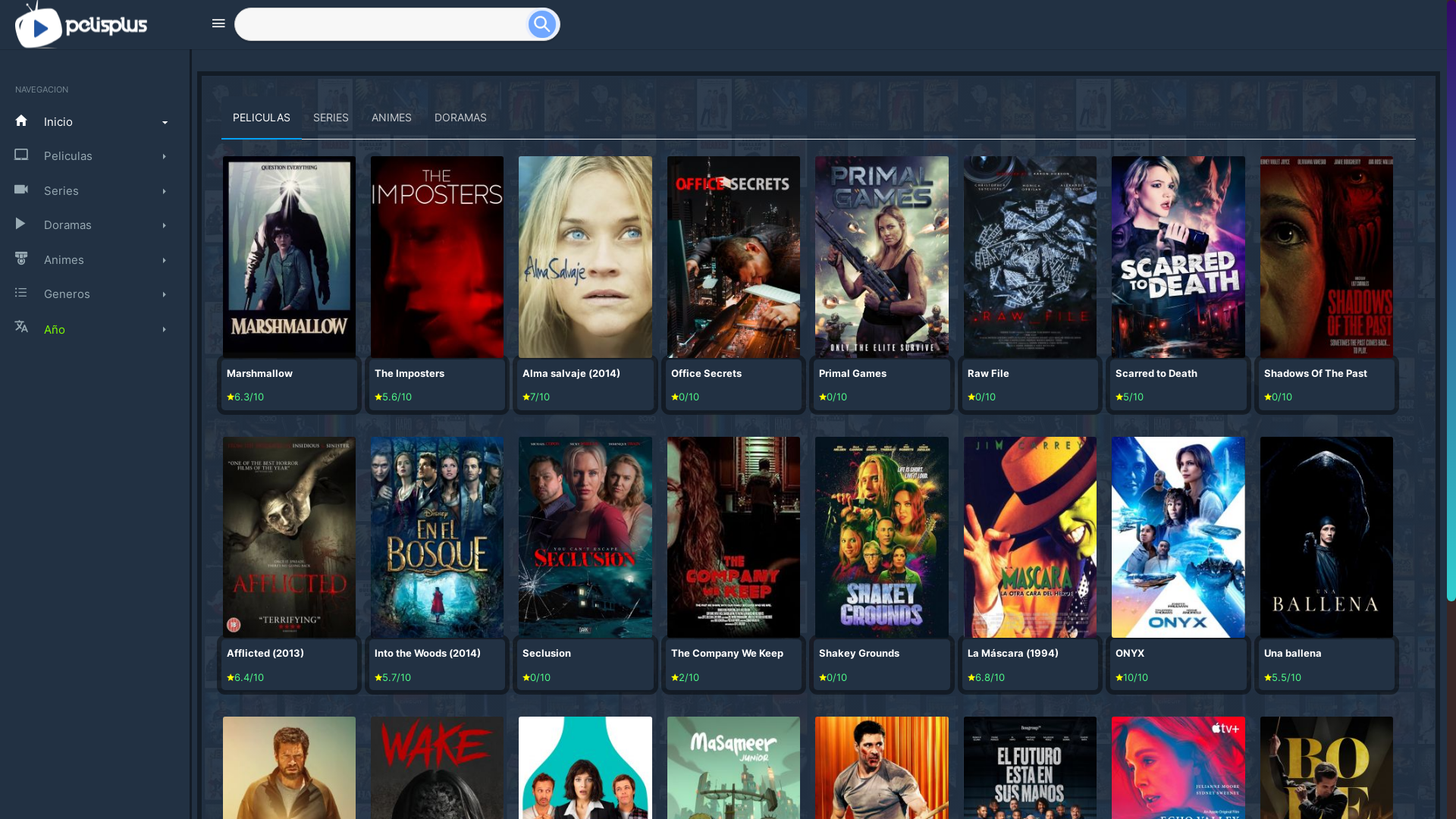Open the ONYX poster
The image size is (1456, 819).
point(1178,537)
